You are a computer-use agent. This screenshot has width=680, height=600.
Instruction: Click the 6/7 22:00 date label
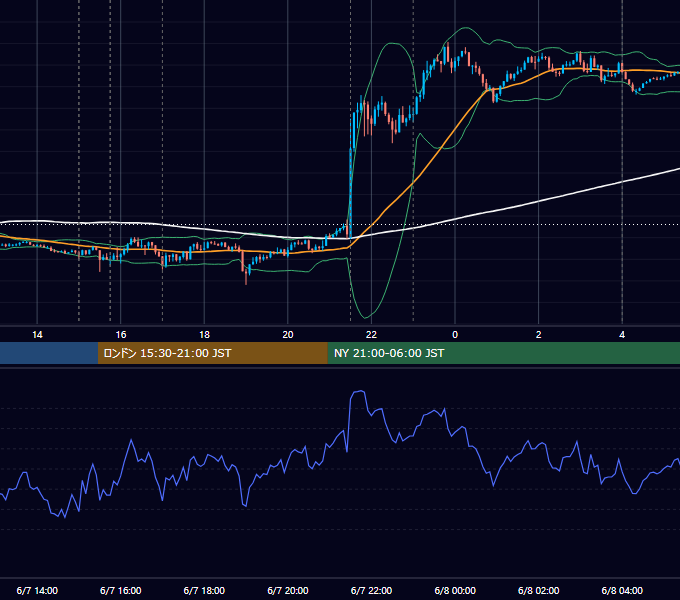click(371, 590)
